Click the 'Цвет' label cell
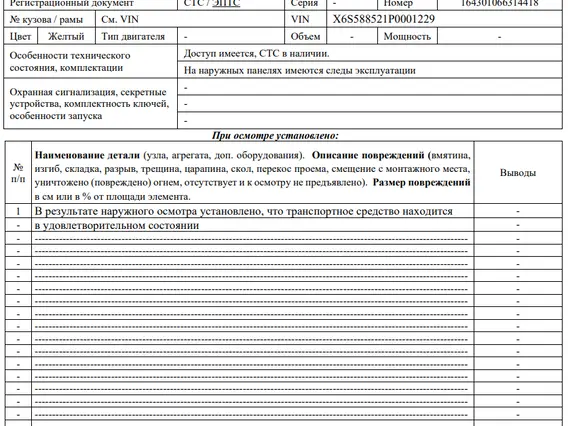Viewport: 568px width, 426px height. [x=20, y=37]
